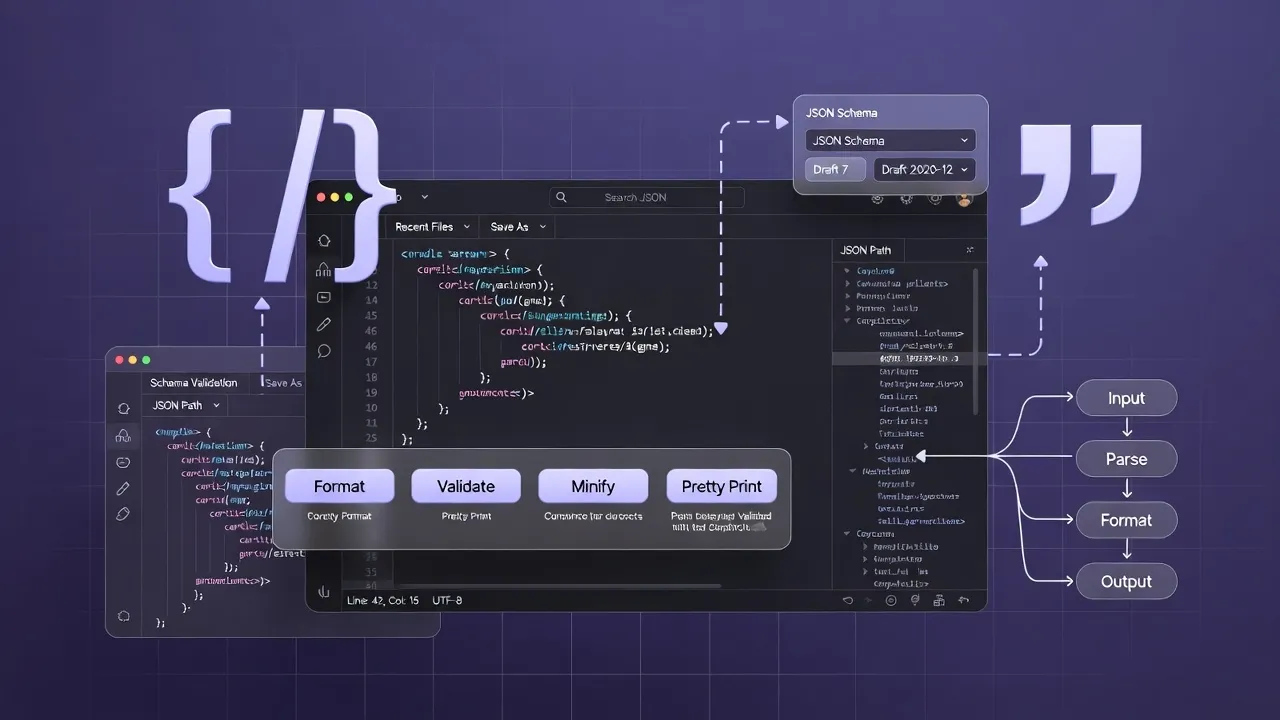
Task: Click the undo arrow icon in the status bar
Action: click(964, 600)
